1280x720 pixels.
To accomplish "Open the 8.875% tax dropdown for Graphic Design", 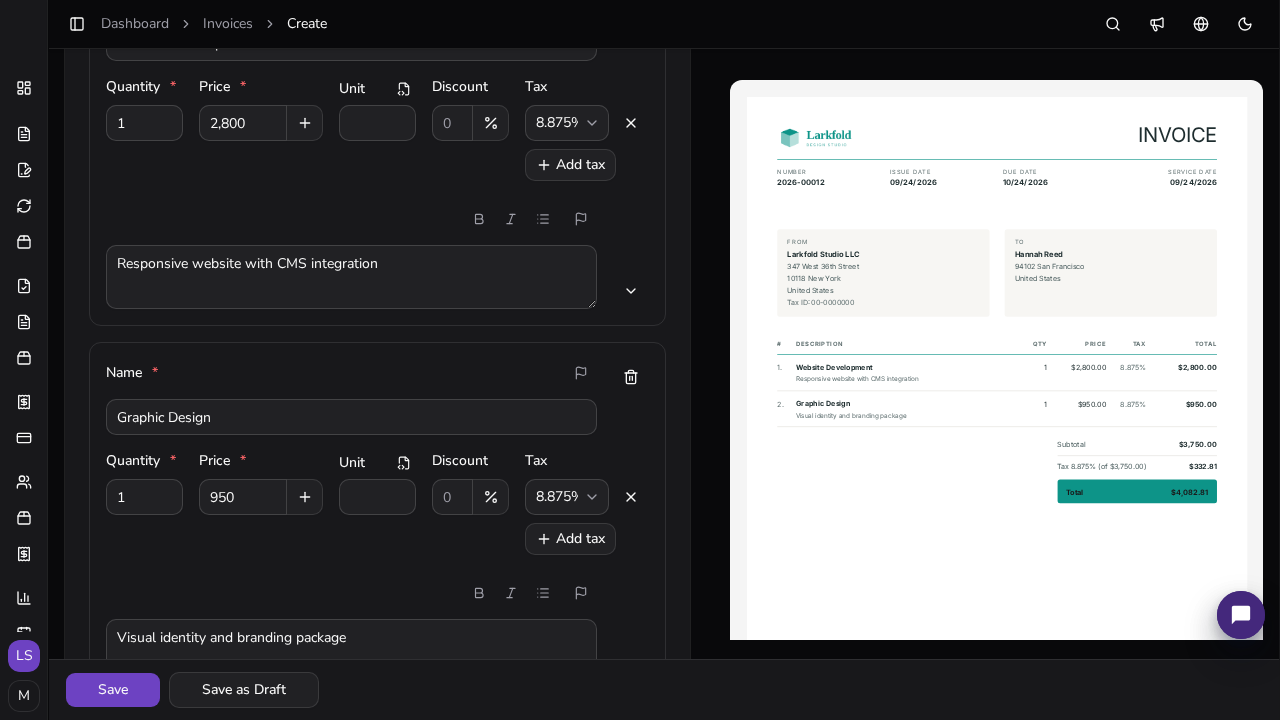I will (x=567, y=497).
